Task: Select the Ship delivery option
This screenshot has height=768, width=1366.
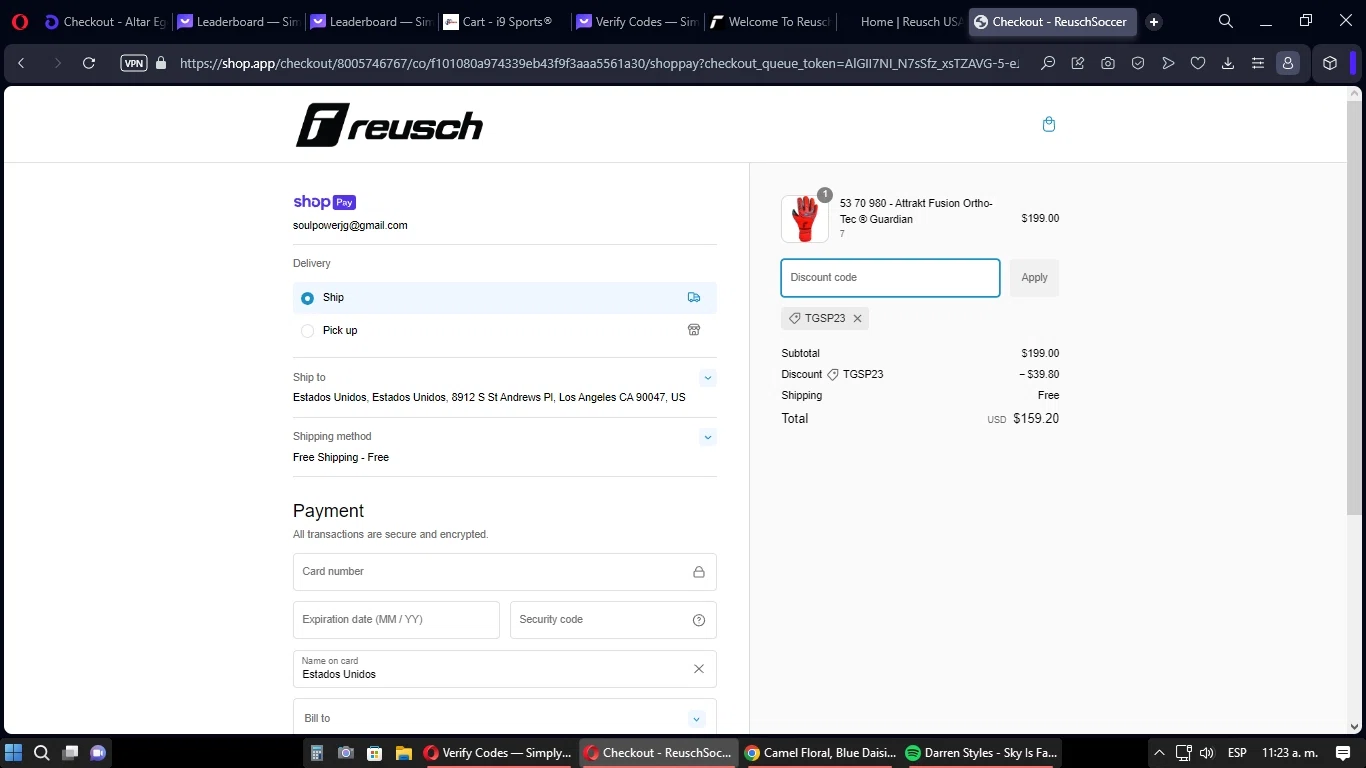Action: [x=505, y=298]
